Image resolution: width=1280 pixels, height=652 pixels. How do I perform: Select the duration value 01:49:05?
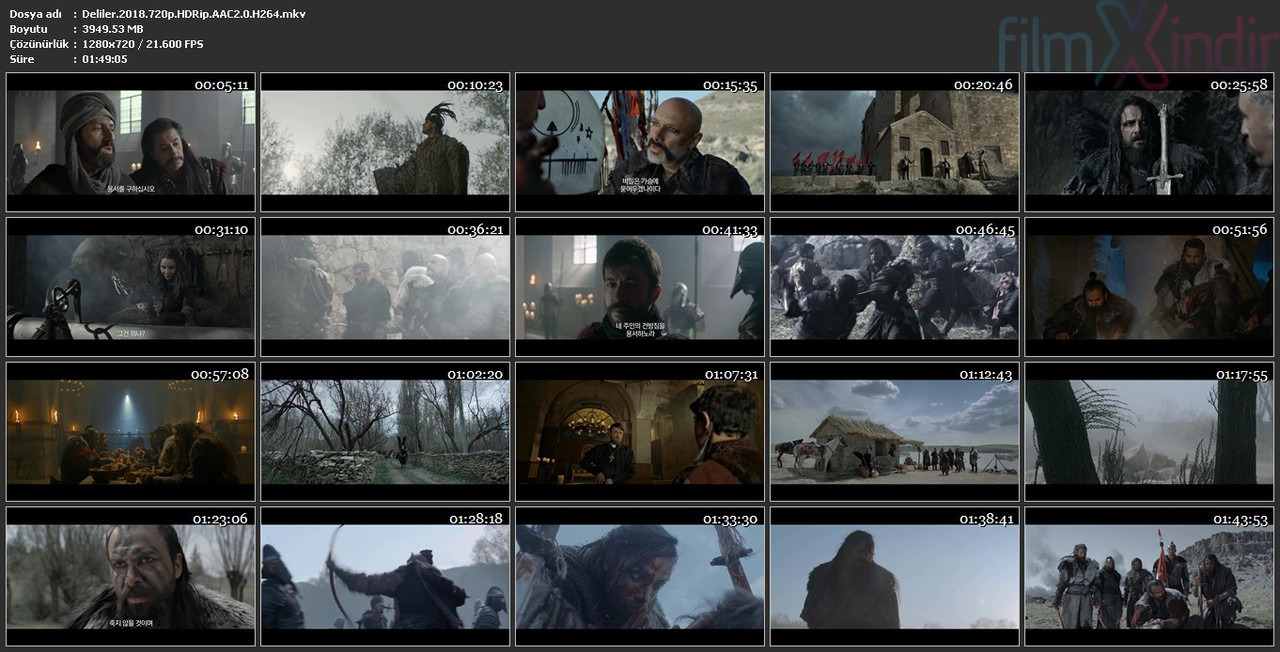tap(105, 59)
